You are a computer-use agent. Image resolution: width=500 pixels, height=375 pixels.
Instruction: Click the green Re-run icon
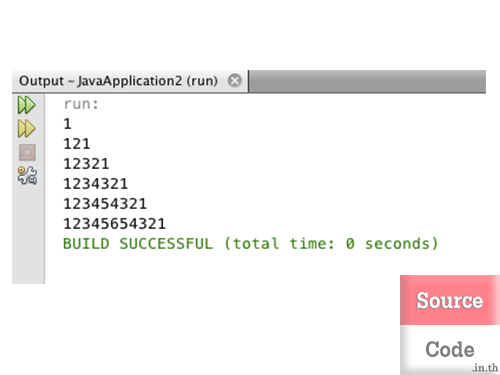click(x=26, y=105)
